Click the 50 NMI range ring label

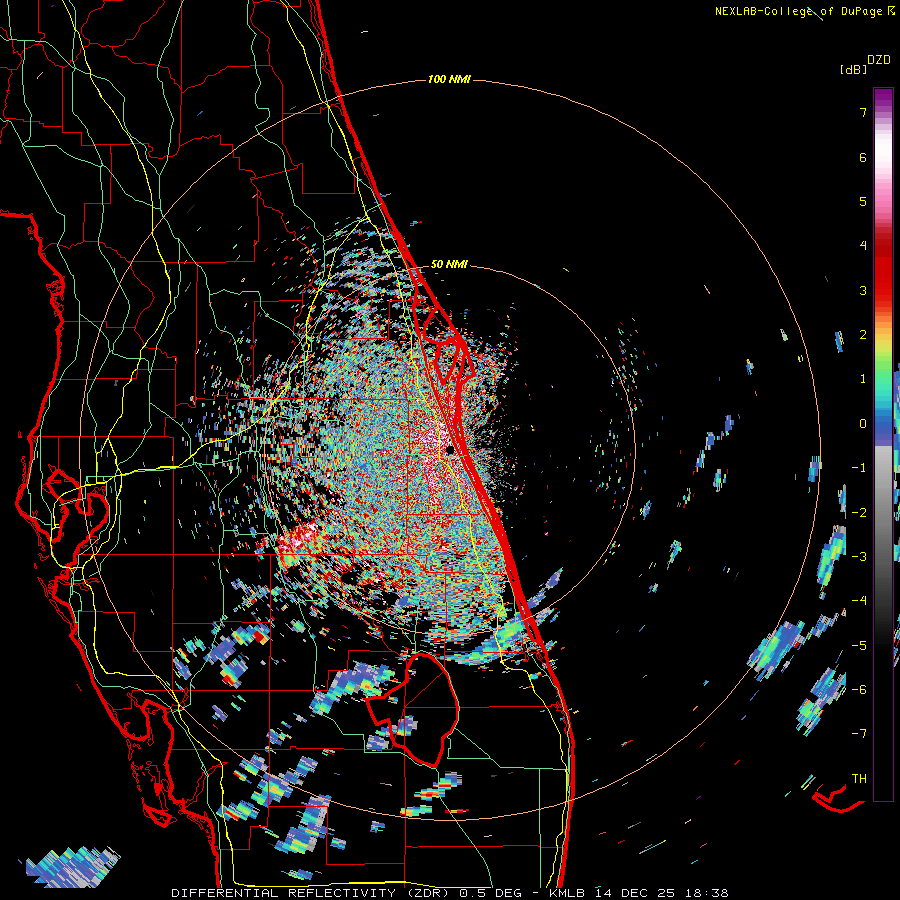tap(449, 265)
